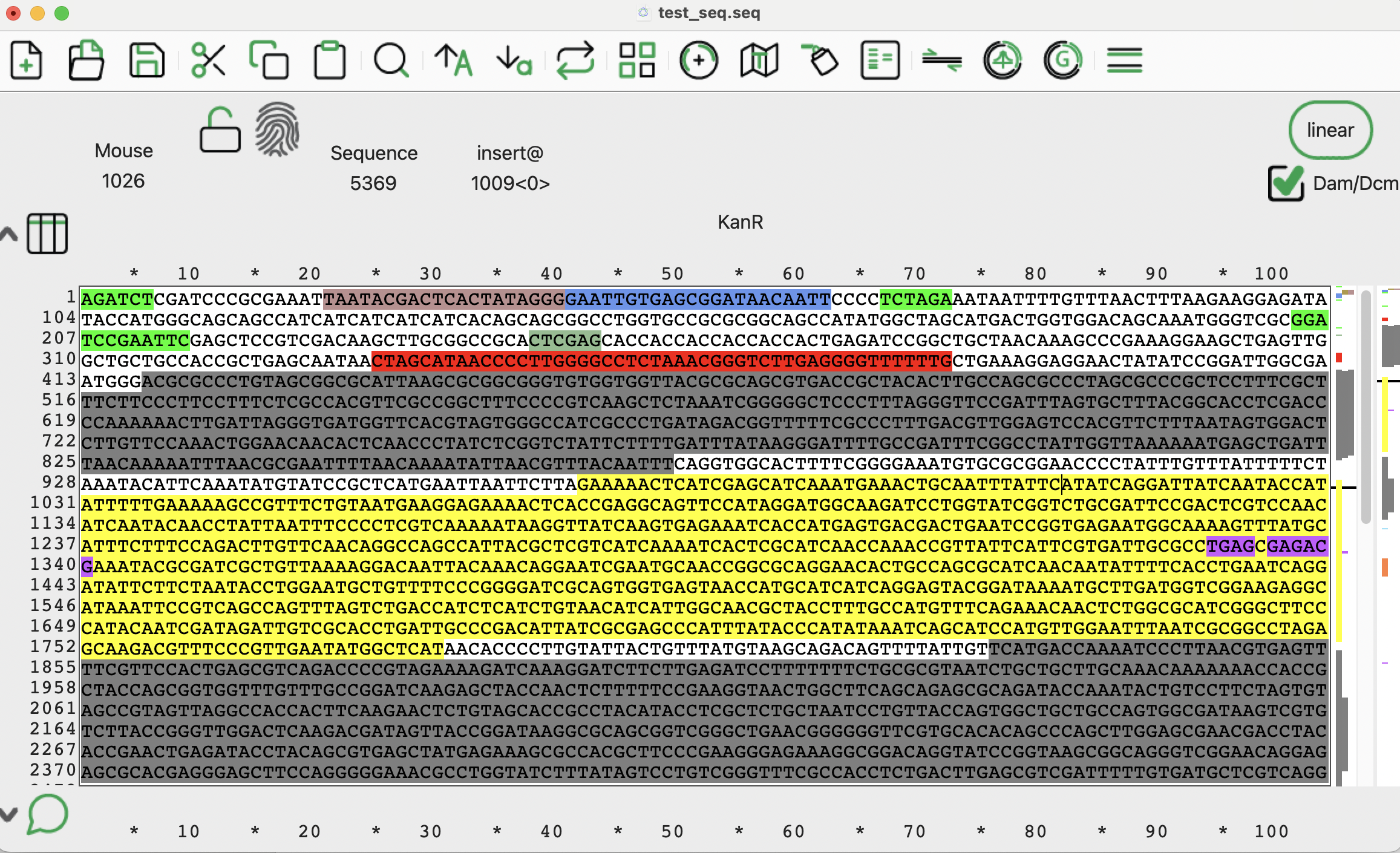
Task: Reverse complement with loop arrows icon
Action: click(x=575, y=60)
